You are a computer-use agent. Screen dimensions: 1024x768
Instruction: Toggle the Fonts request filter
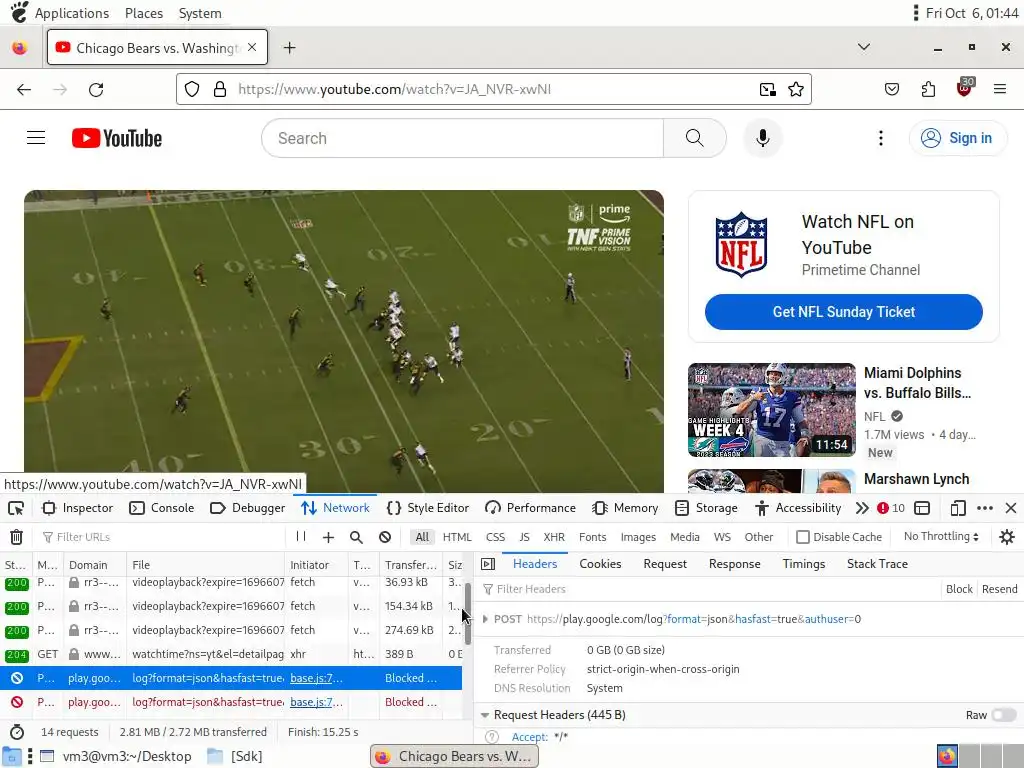(x=592, y=537)
